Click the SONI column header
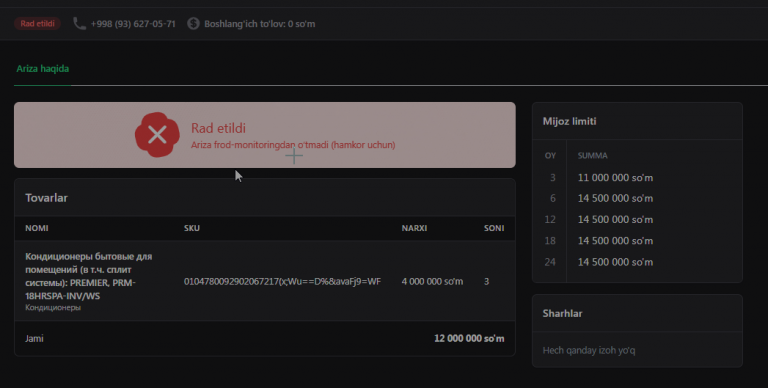The image size is (768, 388). click(494, 228)
